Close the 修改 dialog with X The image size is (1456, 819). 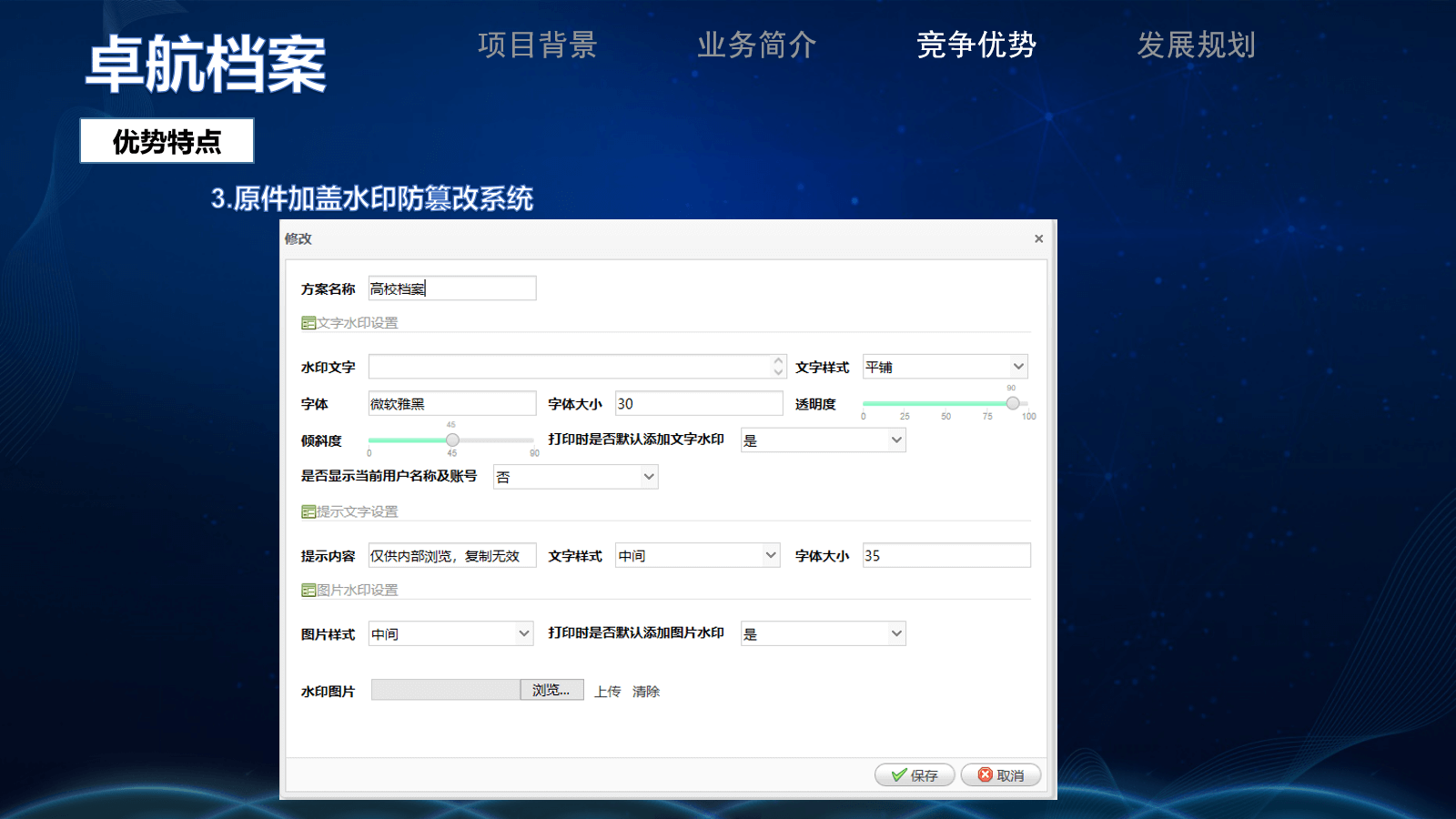[1038, 238]
